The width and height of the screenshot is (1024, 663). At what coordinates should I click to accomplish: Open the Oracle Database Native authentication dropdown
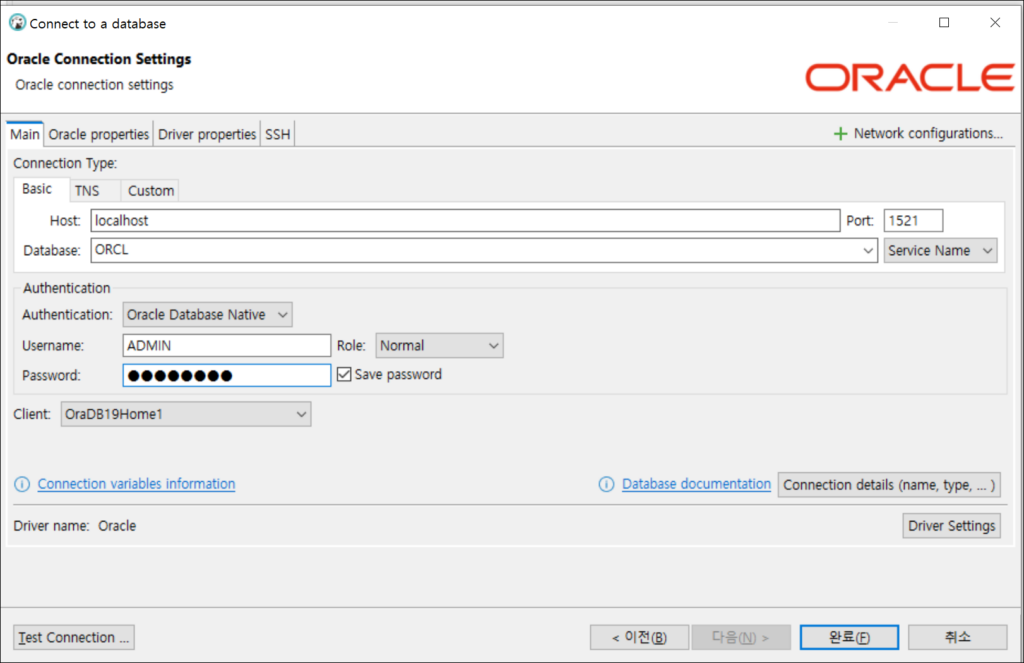(208, 315)
